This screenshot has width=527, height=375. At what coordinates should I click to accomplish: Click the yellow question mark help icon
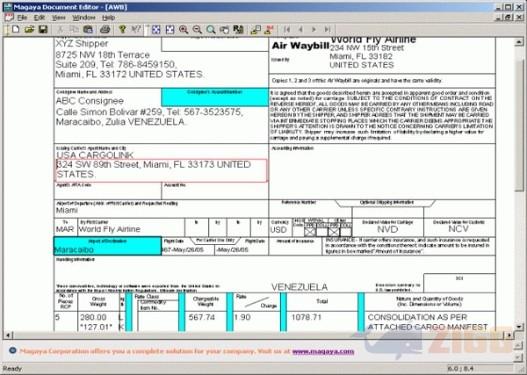pos(123,30)
